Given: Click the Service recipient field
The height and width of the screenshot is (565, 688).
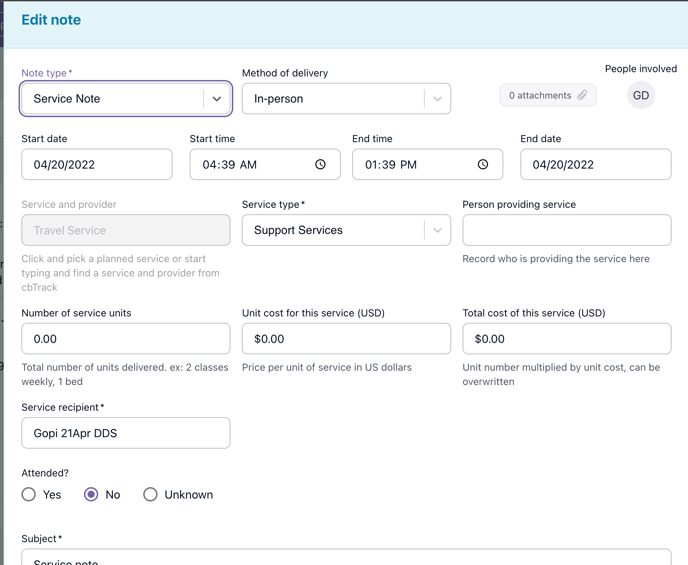Looking at the screenshot, I should point(125,433).
